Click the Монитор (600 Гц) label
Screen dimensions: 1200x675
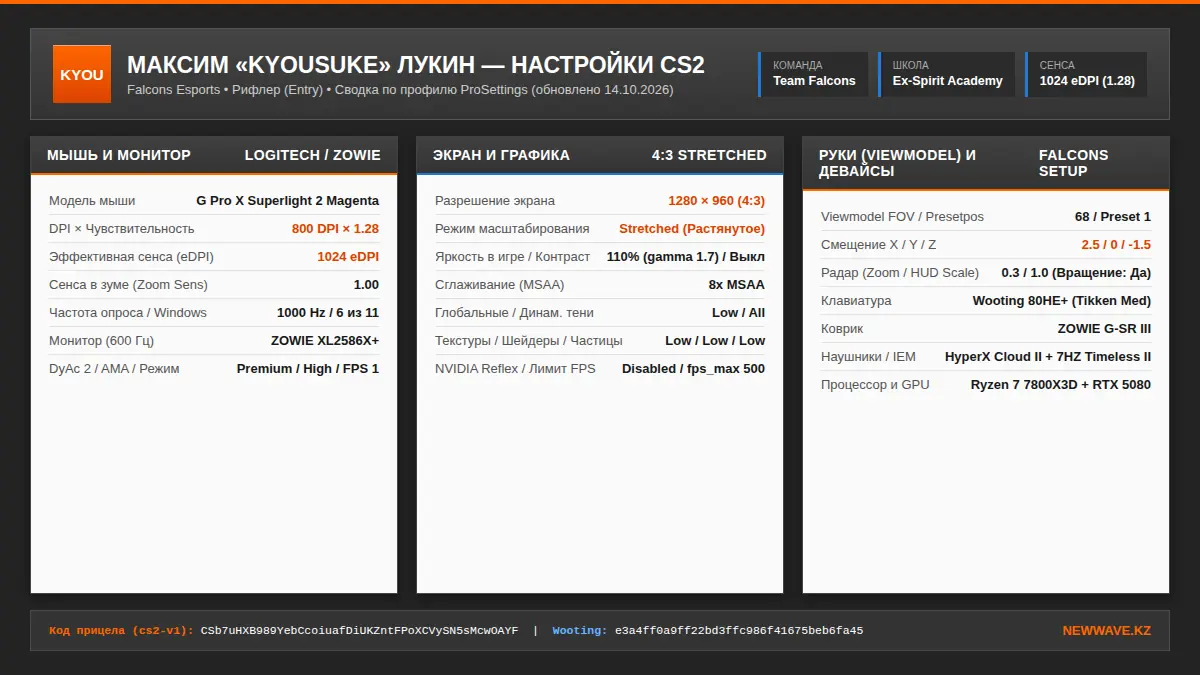pyautogui.click(x=103, y=340)
